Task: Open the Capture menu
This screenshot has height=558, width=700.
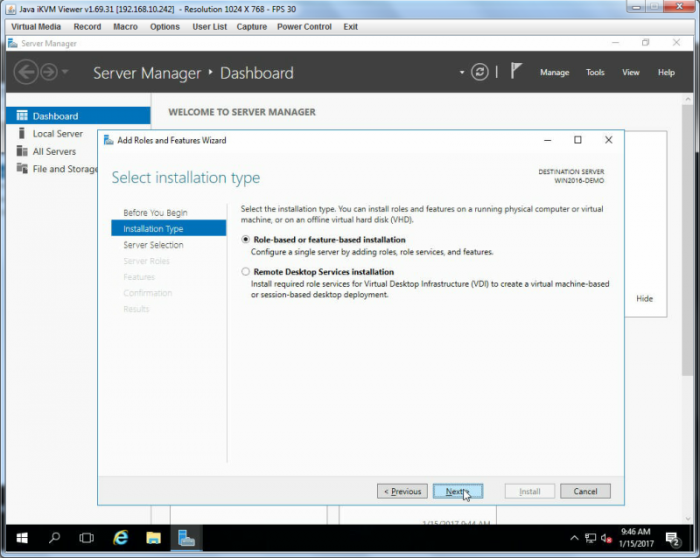Action: 251,27
